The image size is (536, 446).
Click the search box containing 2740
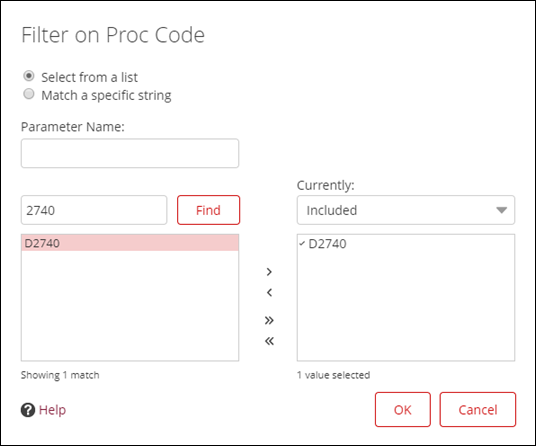pos(94,210)
